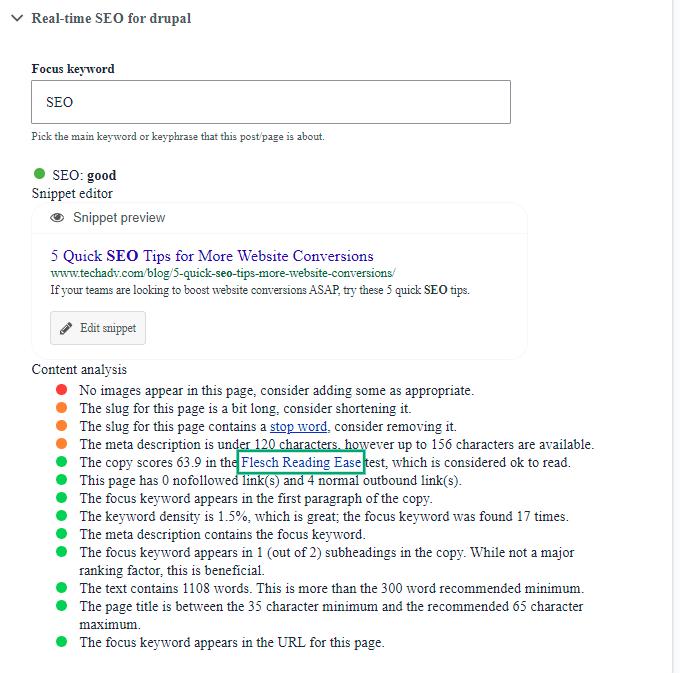Click the orange dot for stop word warning
This screenshot has height=673, width=680.
[x=62, y=426]
